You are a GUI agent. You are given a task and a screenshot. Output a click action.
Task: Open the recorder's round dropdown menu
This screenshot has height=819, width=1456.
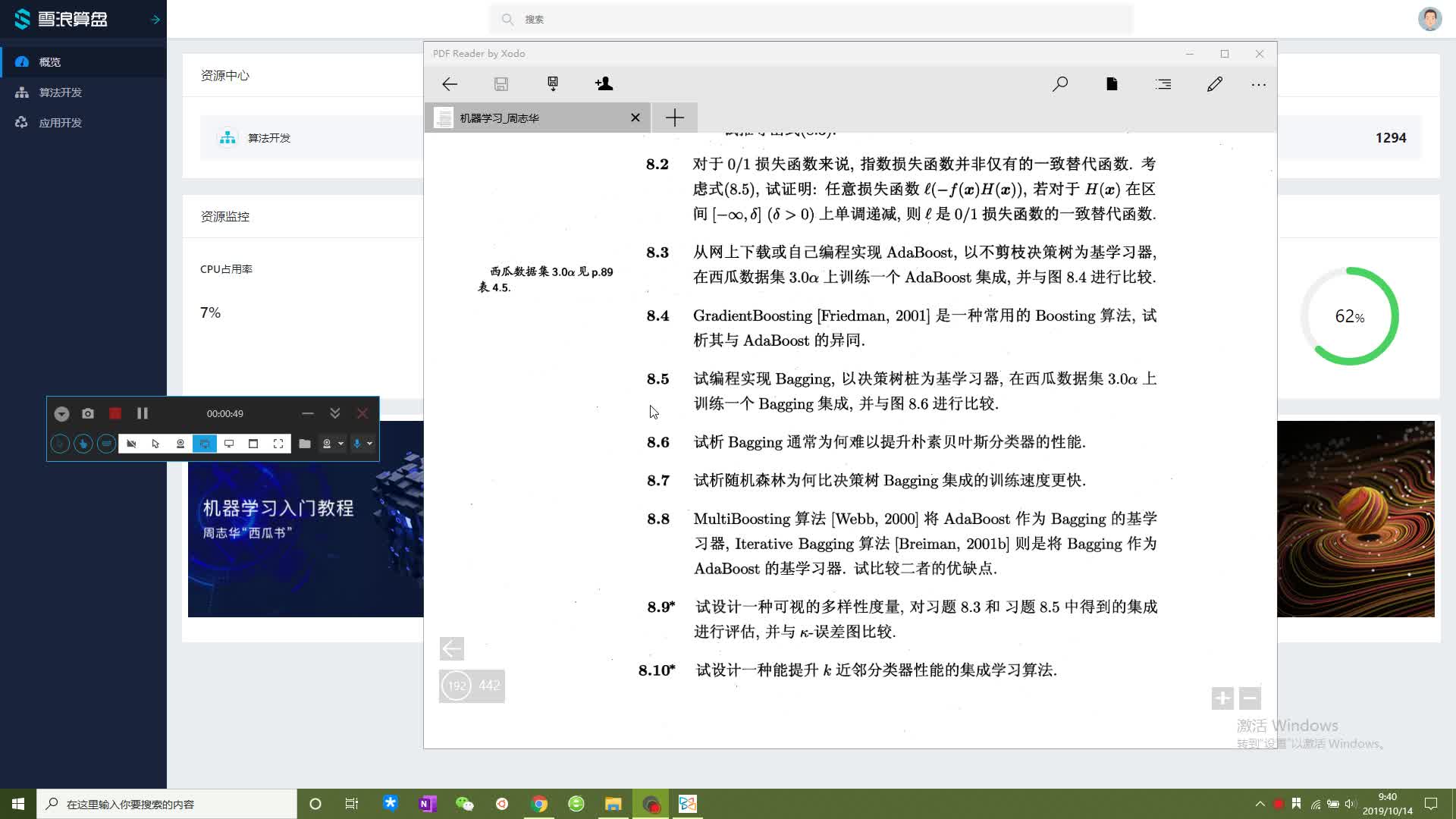point(62,413)
